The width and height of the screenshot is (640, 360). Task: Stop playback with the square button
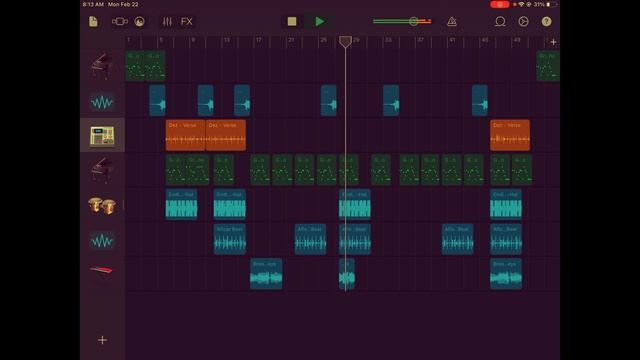pyautogui.click(x=292, y=22)
